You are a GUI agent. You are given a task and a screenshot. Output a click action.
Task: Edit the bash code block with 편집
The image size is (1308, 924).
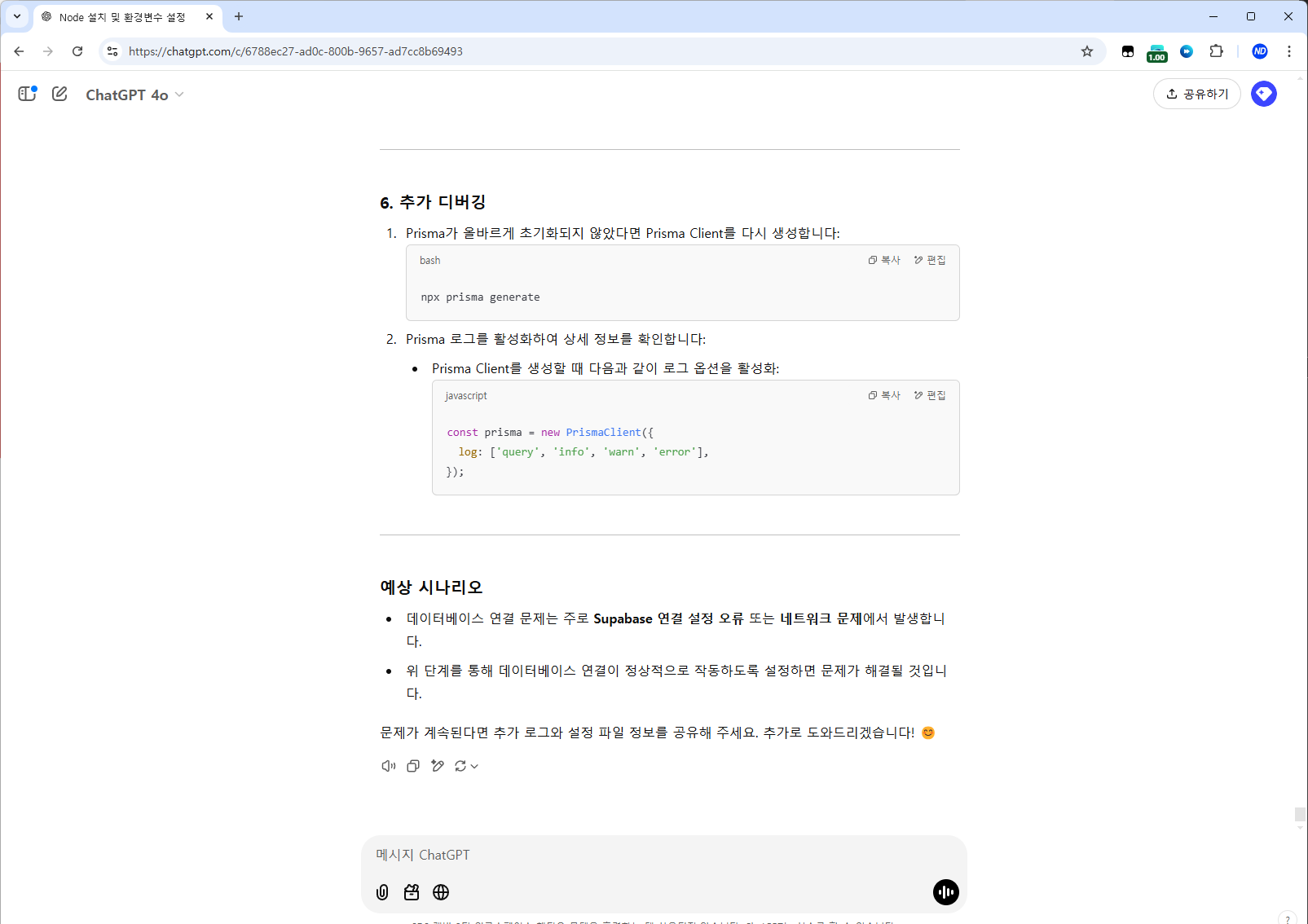(930, 260)
